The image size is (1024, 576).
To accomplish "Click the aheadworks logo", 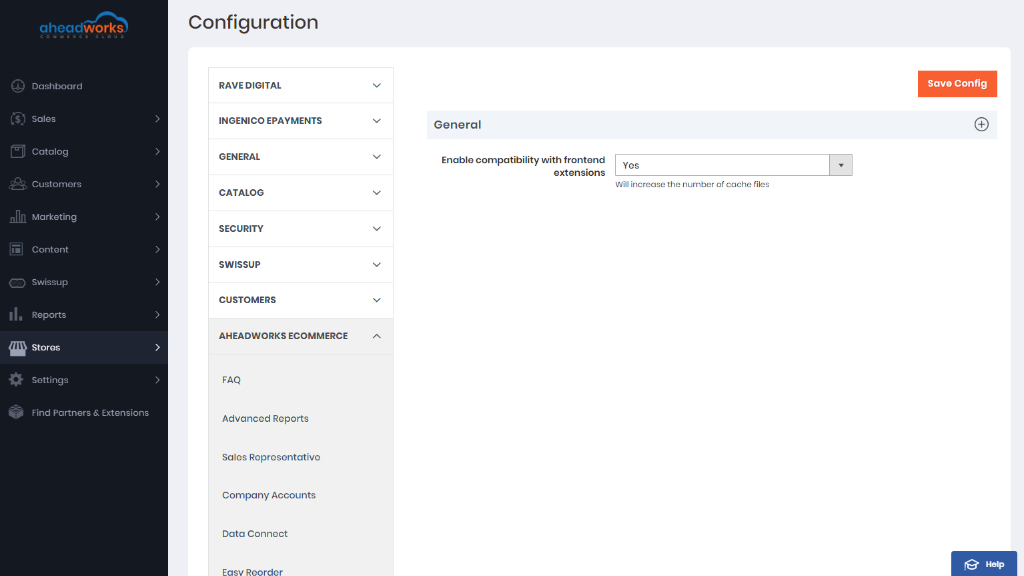I will tap(84, 25).
